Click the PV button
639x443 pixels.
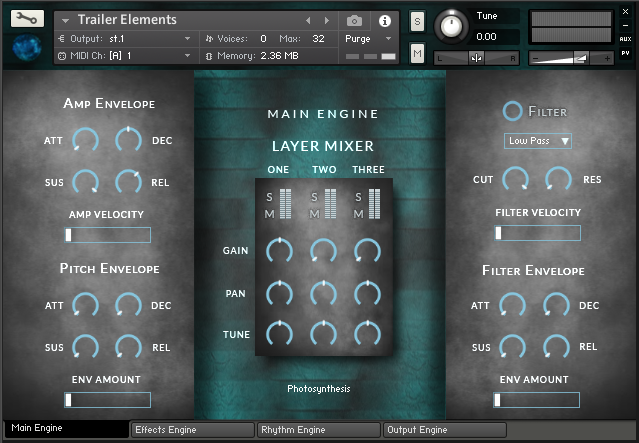(x=625, y=53)
